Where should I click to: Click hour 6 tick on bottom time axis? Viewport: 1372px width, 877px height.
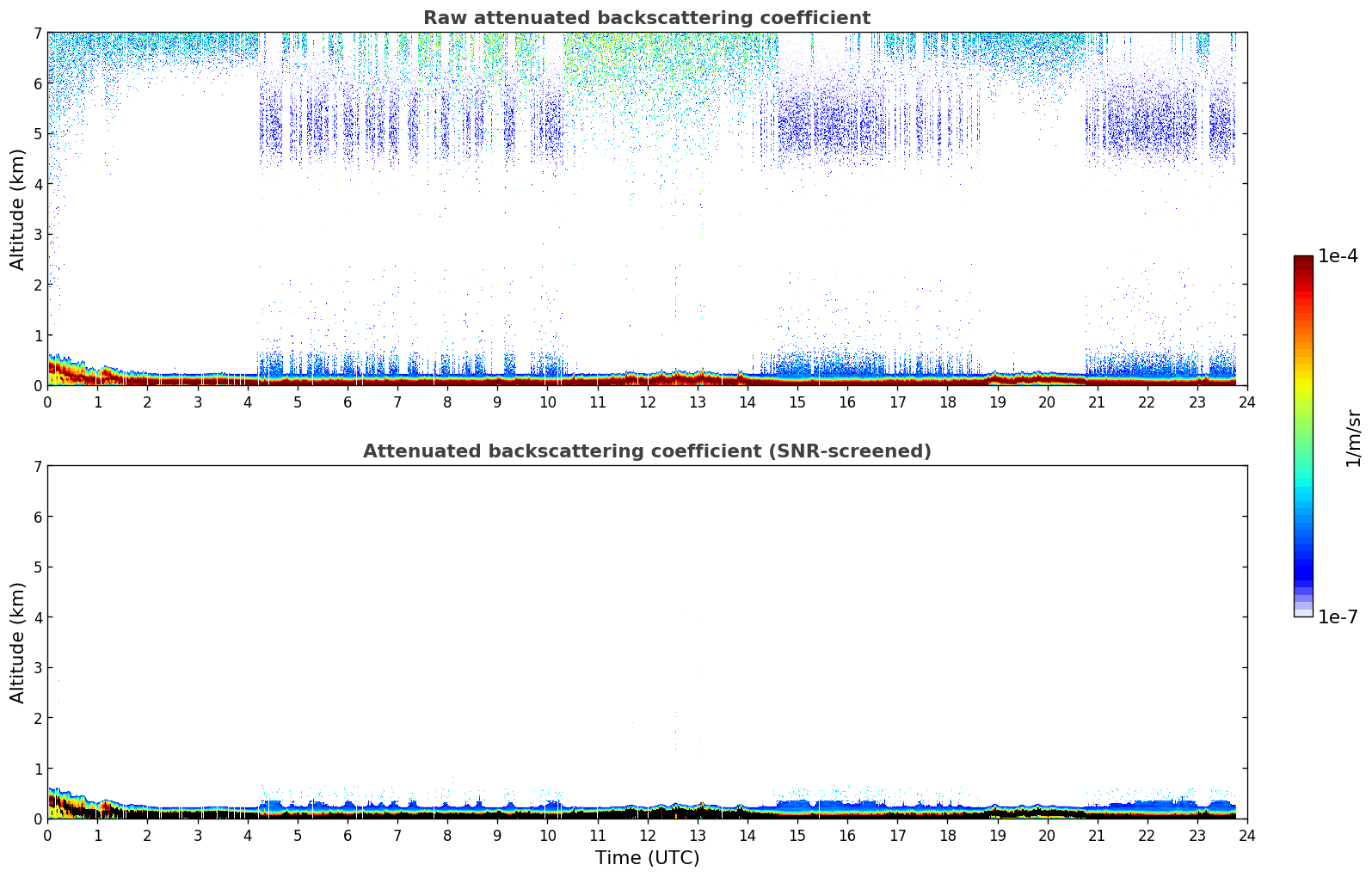348,836
